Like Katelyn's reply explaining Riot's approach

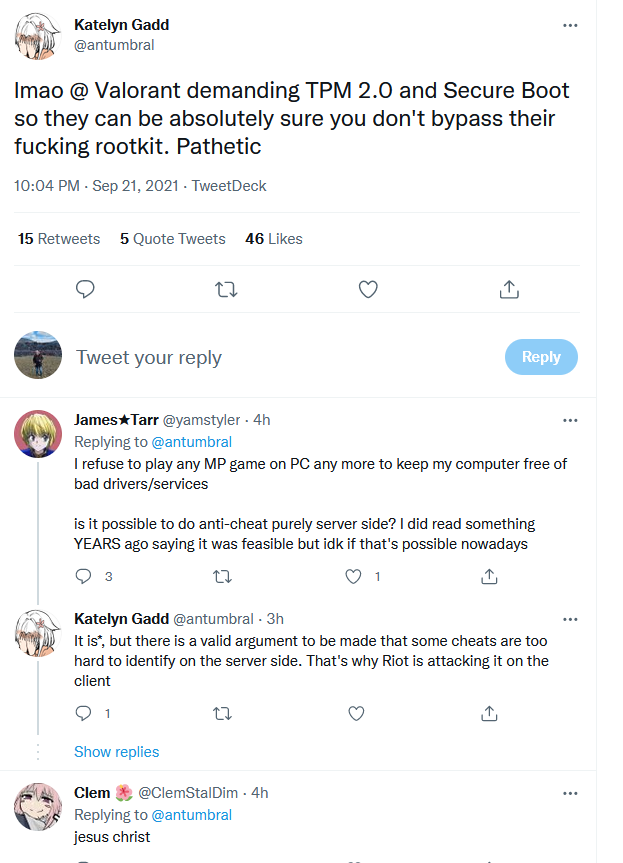point(354,713)
